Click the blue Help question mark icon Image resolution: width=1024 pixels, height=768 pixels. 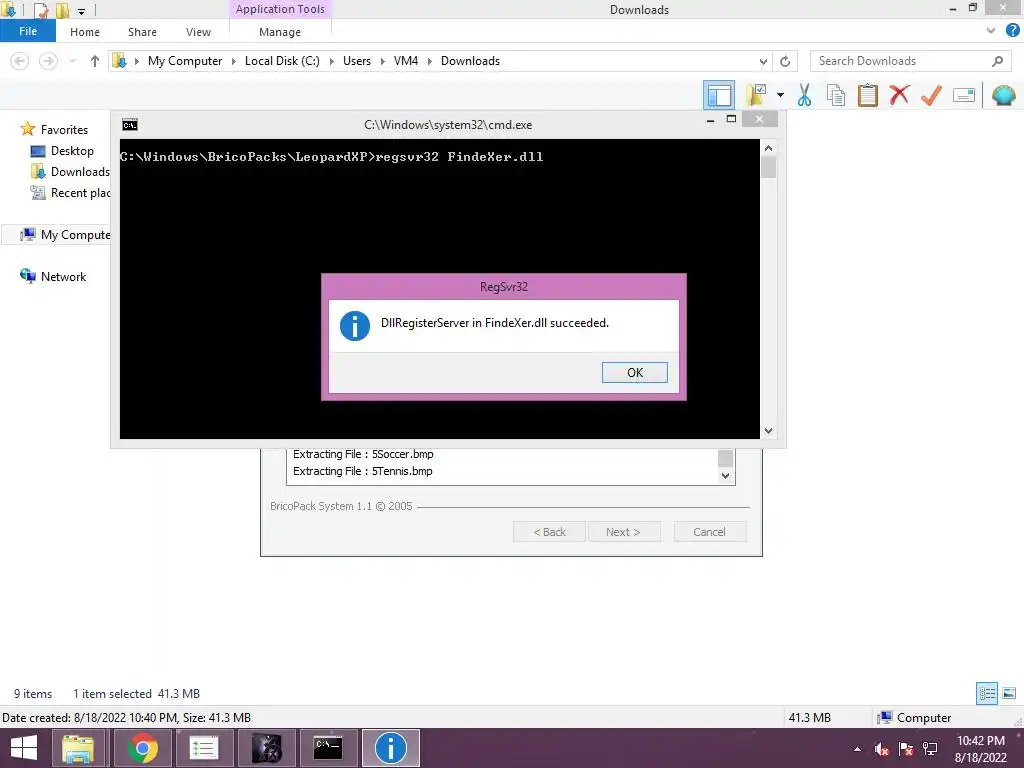[x=1012, y=30]
